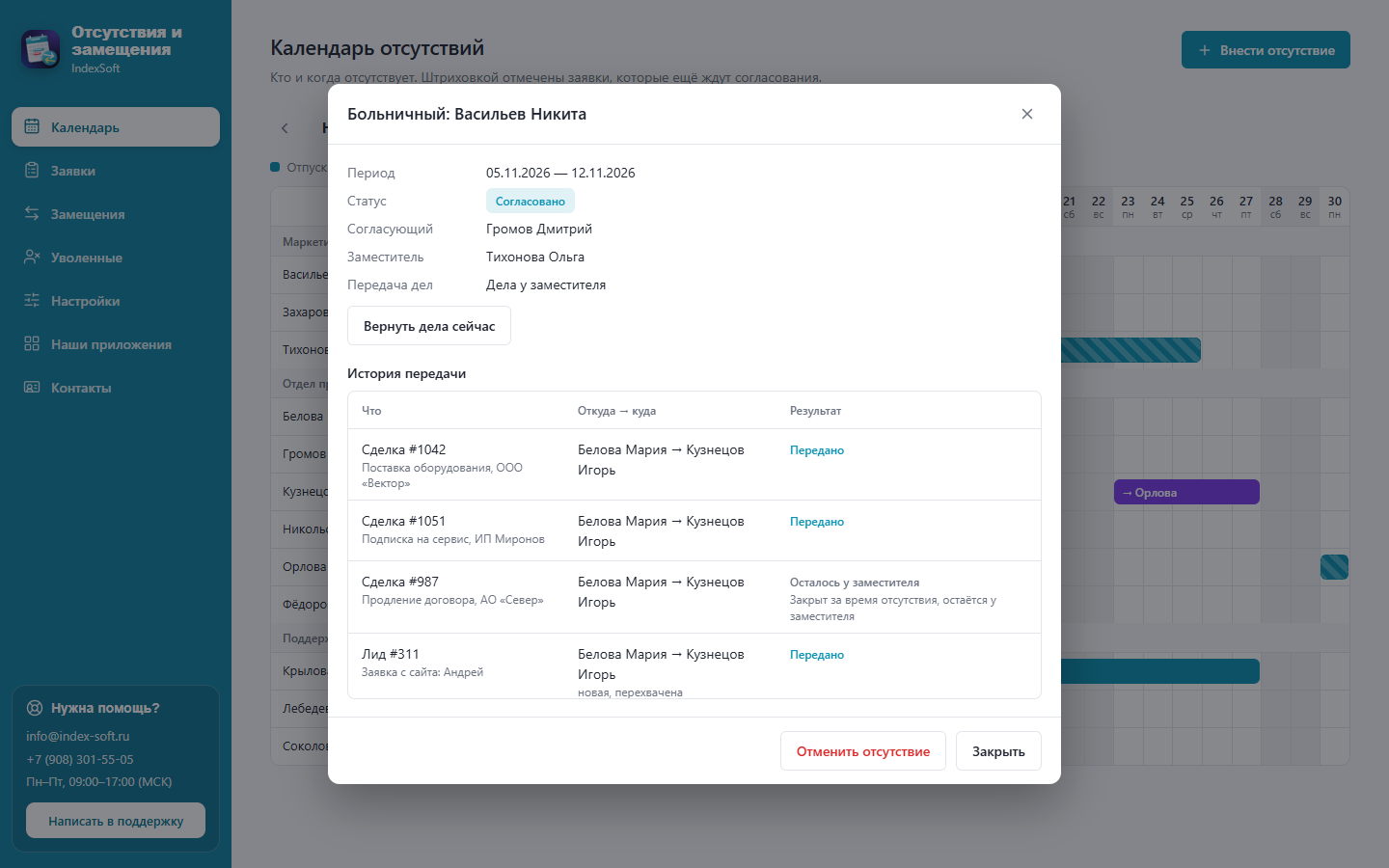Screen dimensions: 1389x868
Task: Go to previous month with left chevron
Action: 285,128
